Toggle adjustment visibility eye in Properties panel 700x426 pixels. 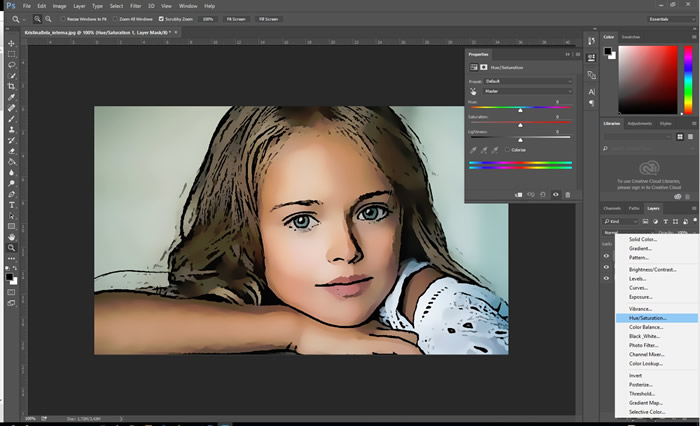click(x=556, y=195)
